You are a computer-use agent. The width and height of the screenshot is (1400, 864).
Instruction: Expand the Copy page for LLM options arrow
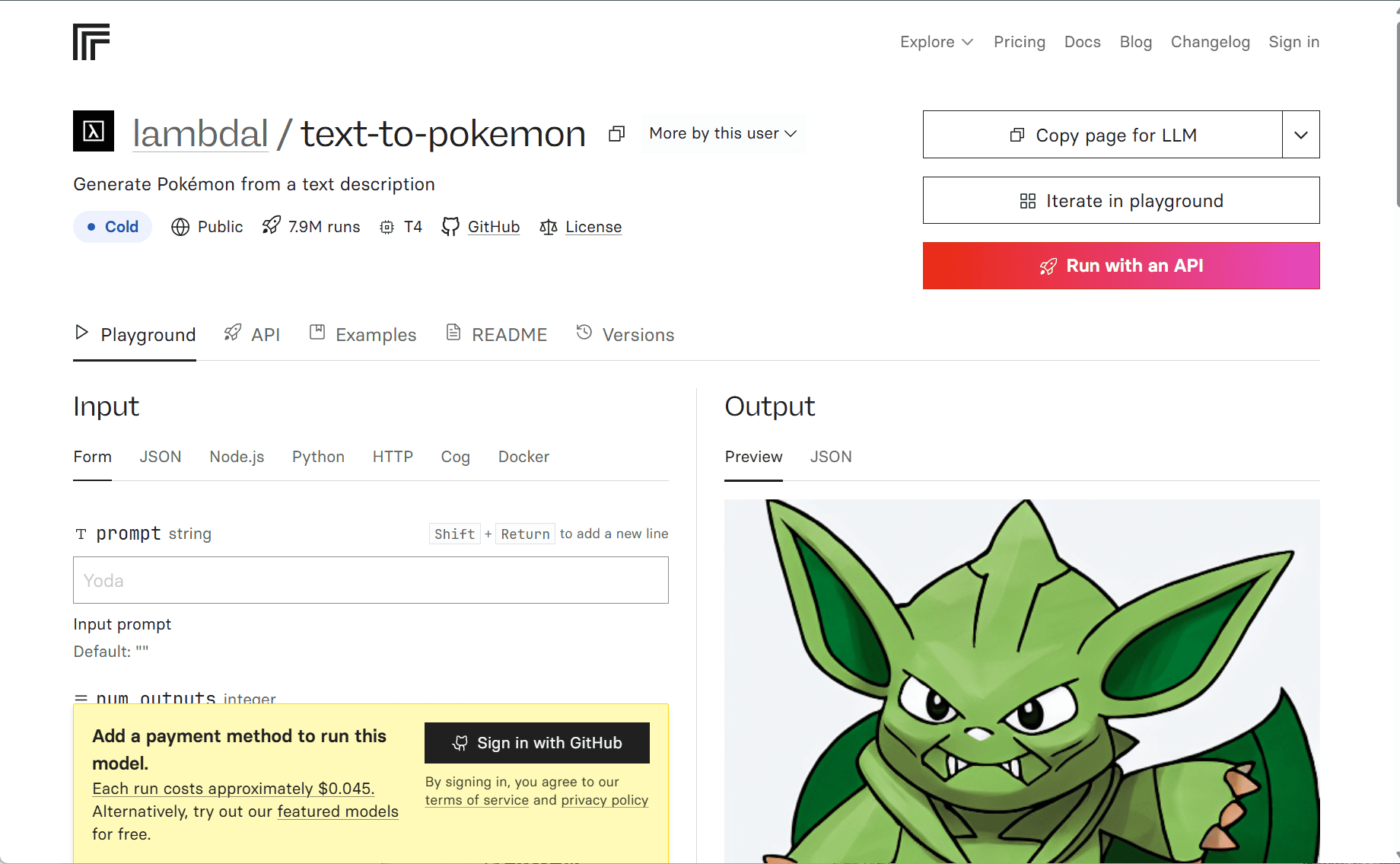1301,134
